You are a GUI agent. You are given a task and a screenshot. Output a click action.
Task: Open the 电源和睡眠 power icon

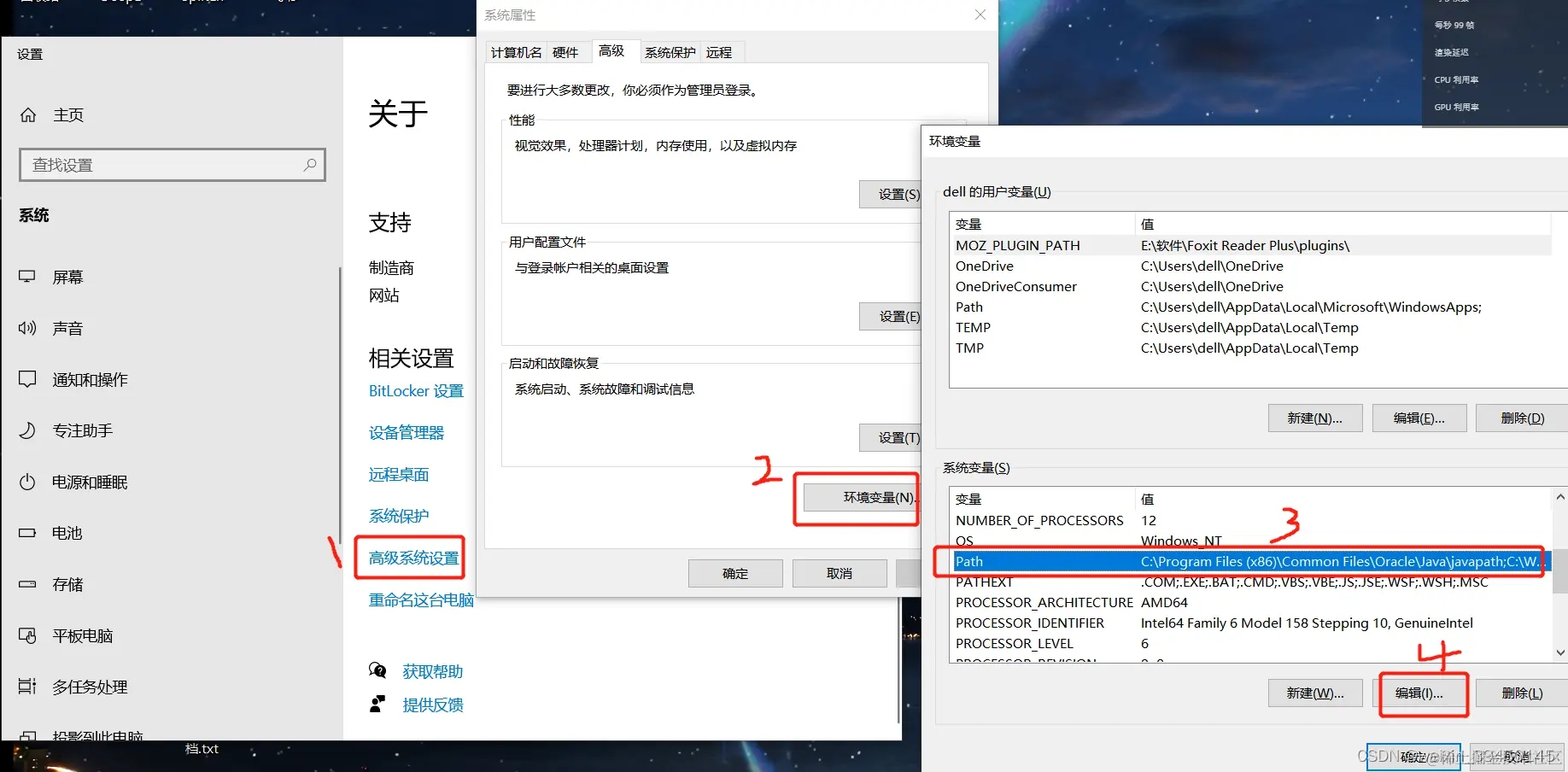(x=27, y=482)
